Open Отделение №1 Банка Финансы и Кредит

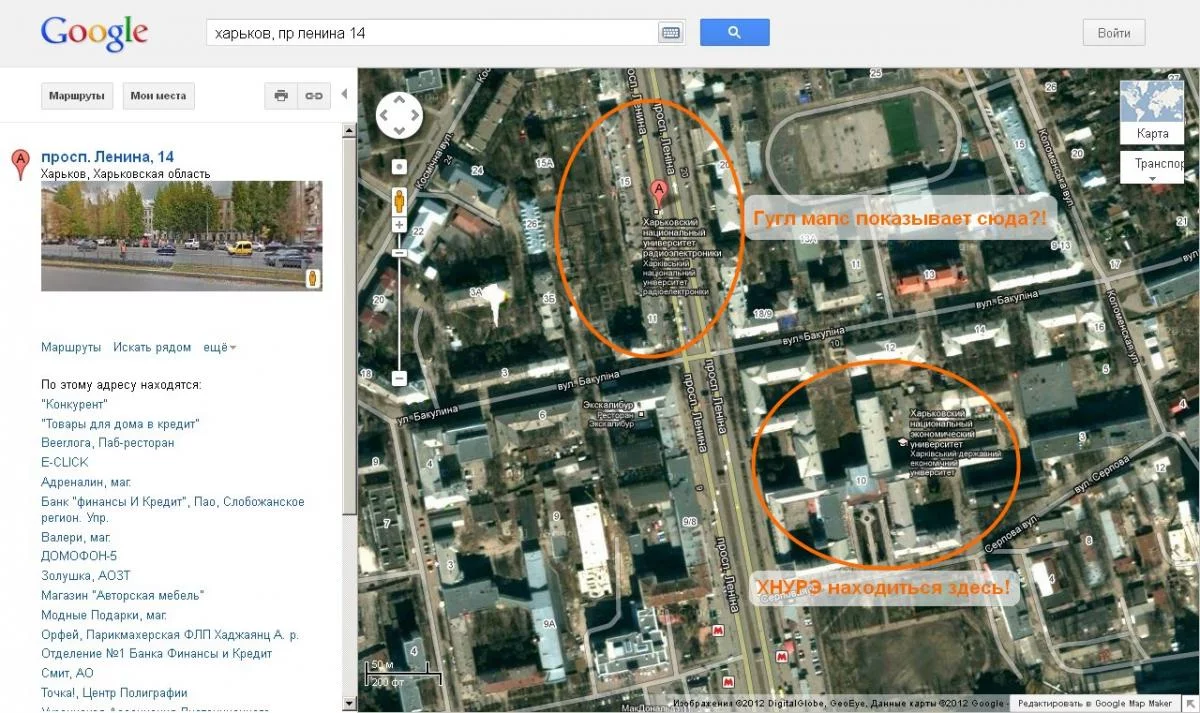tap(156, 653)
